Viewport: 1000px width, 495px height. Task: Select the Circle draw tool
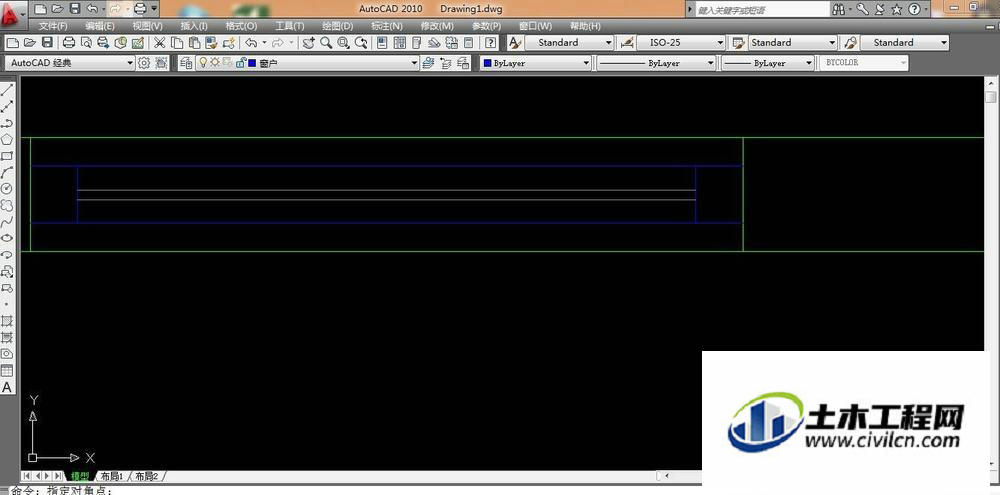(x=7, y=189)
